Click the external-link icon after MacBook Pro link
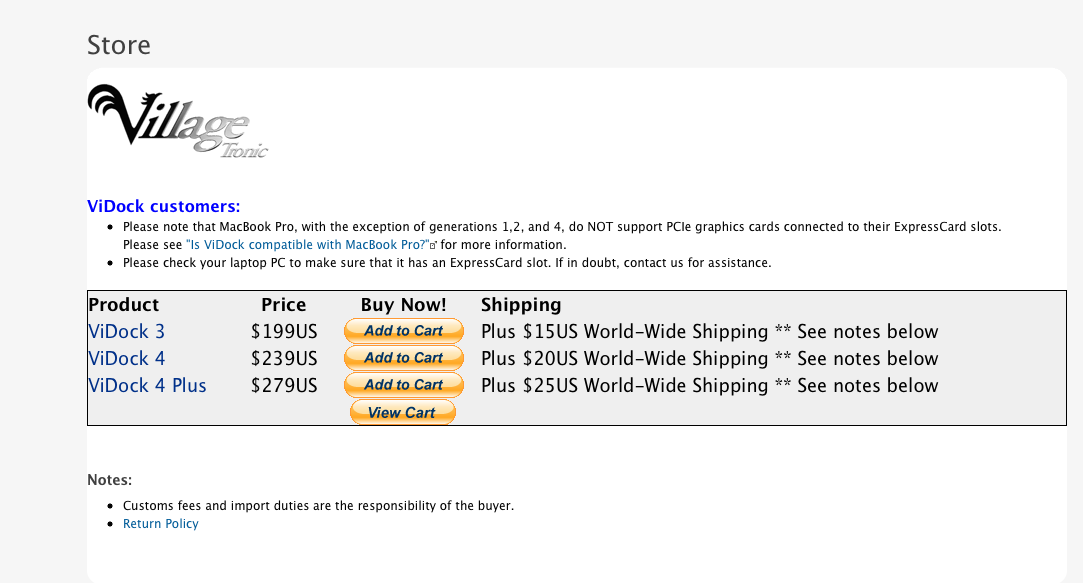The height and width of the screenshot is (583, 1083). click(x=434, y=245)
